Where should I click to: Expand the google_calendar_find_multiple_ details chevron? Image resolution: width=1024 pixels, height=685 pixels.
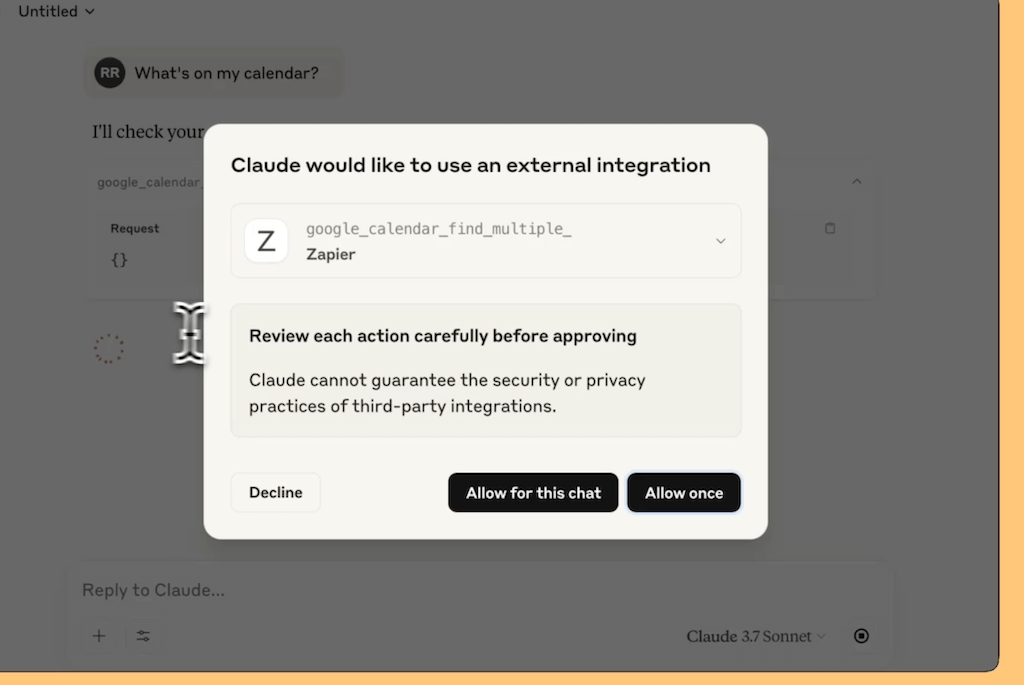pos(720,241)
